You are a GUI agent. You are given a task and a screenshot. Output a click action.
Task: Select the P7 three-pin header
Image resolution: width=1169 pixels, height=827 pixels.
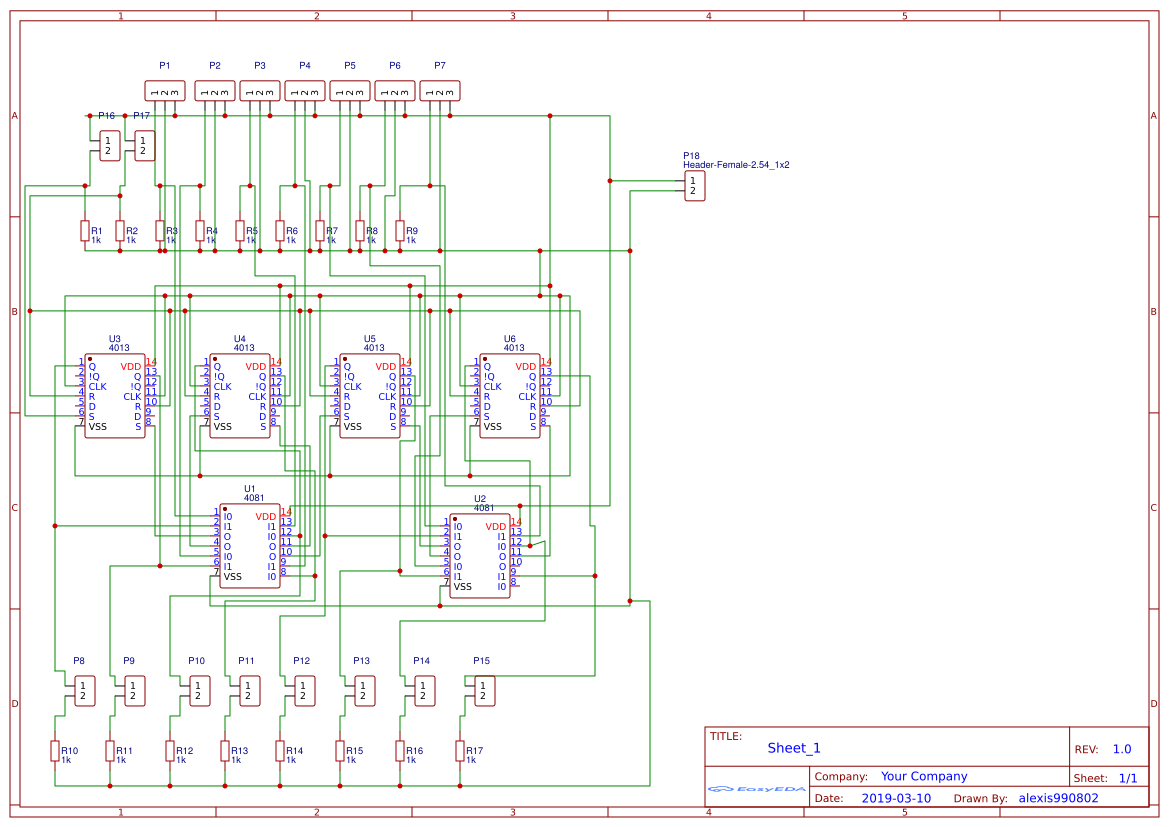(440, 91)
